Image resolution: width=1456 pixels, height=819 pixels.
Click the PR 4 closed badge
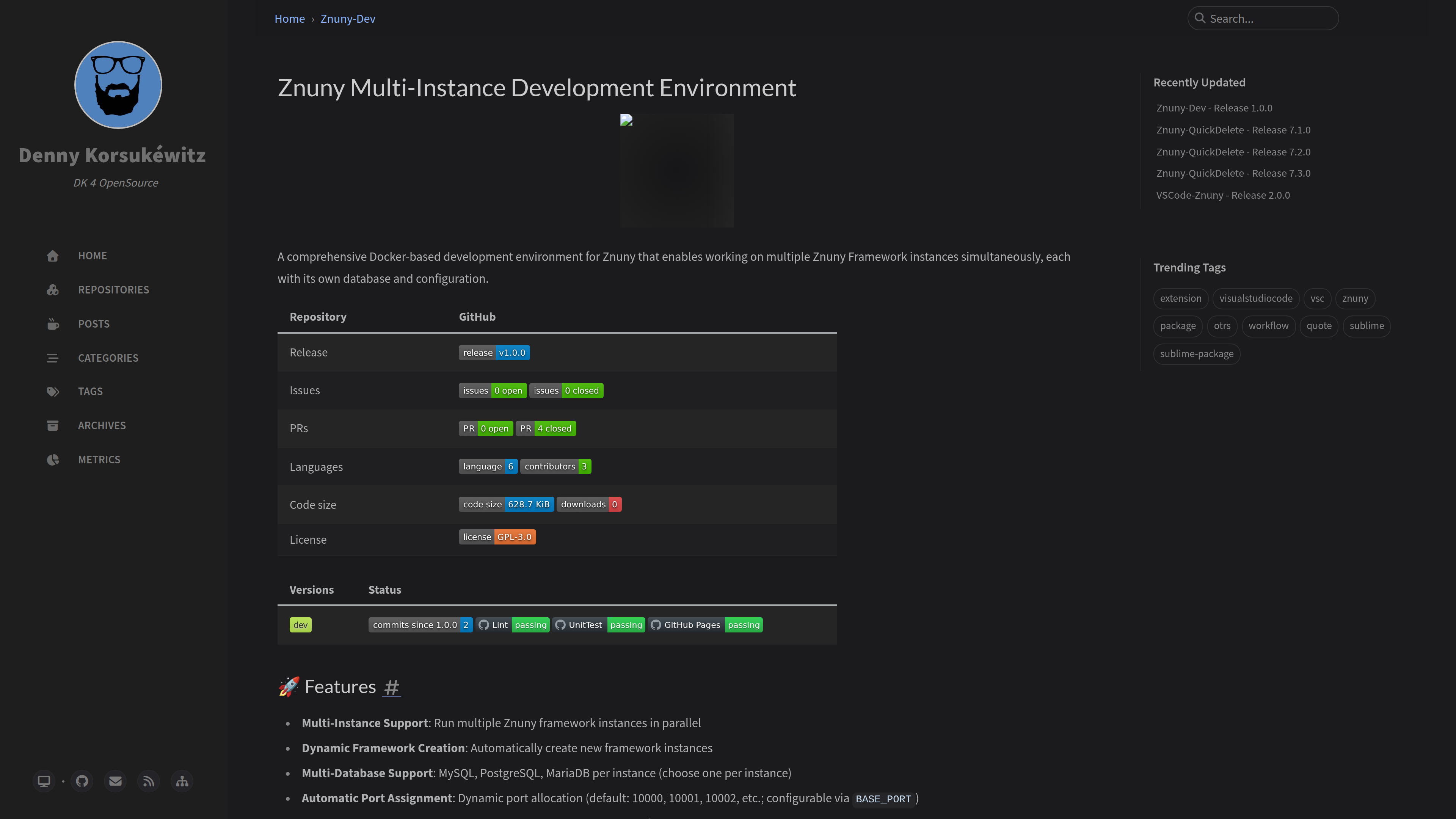546,428
